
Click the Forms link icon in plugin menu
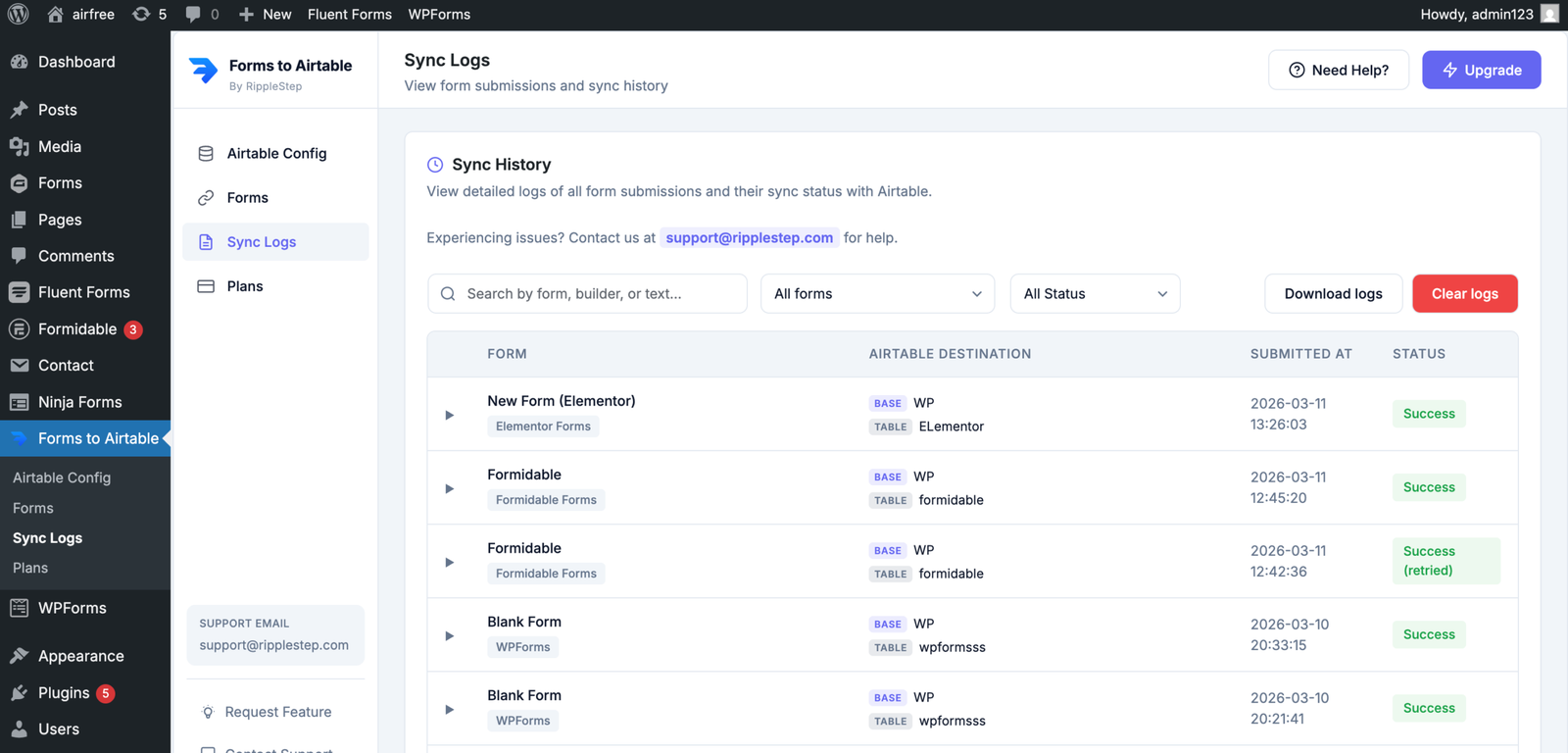point(206,198)
